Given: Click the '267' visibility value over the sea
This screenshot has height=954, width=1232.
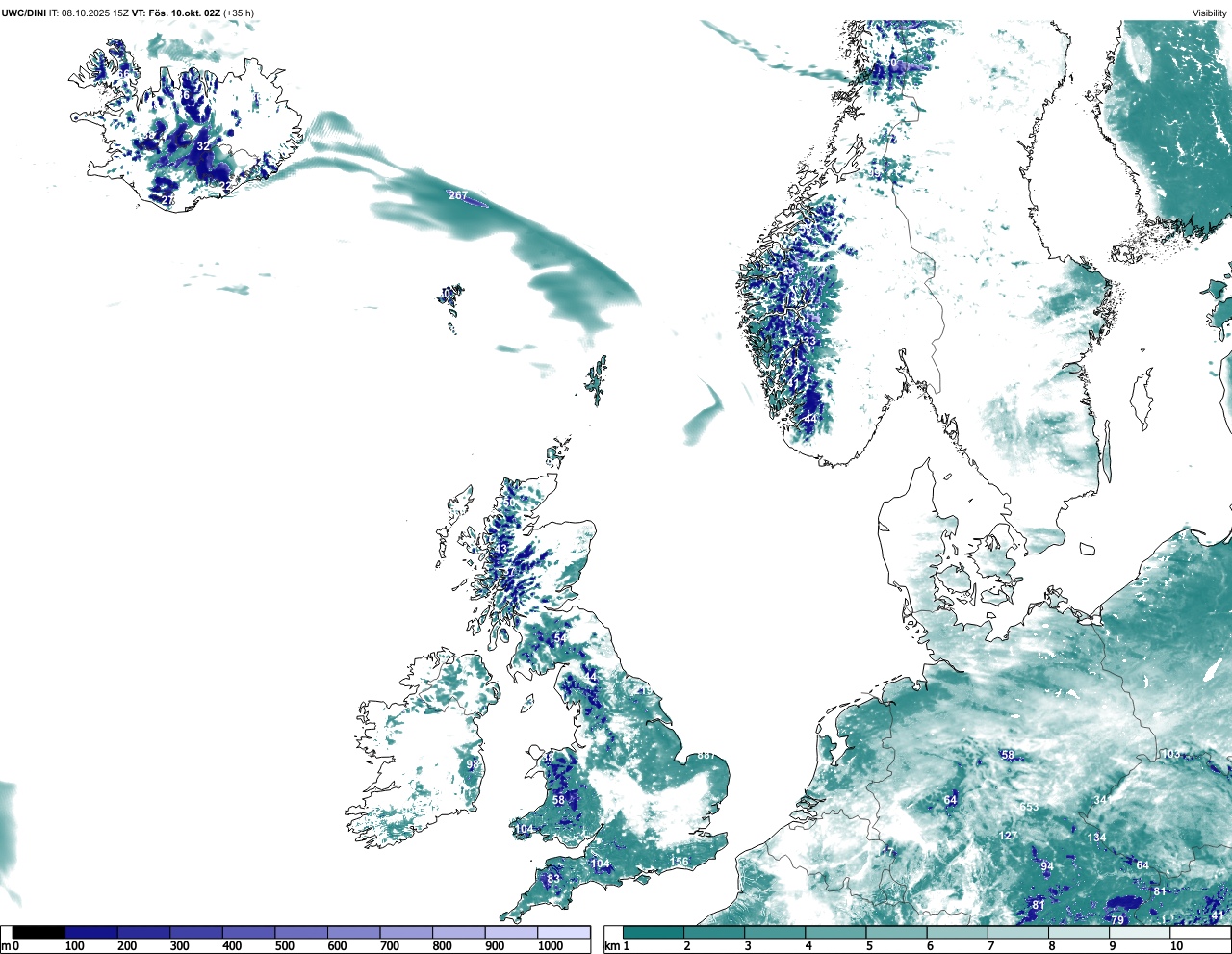Looking at the screenshot, I should pyautogui.click(x=458, y=195).
